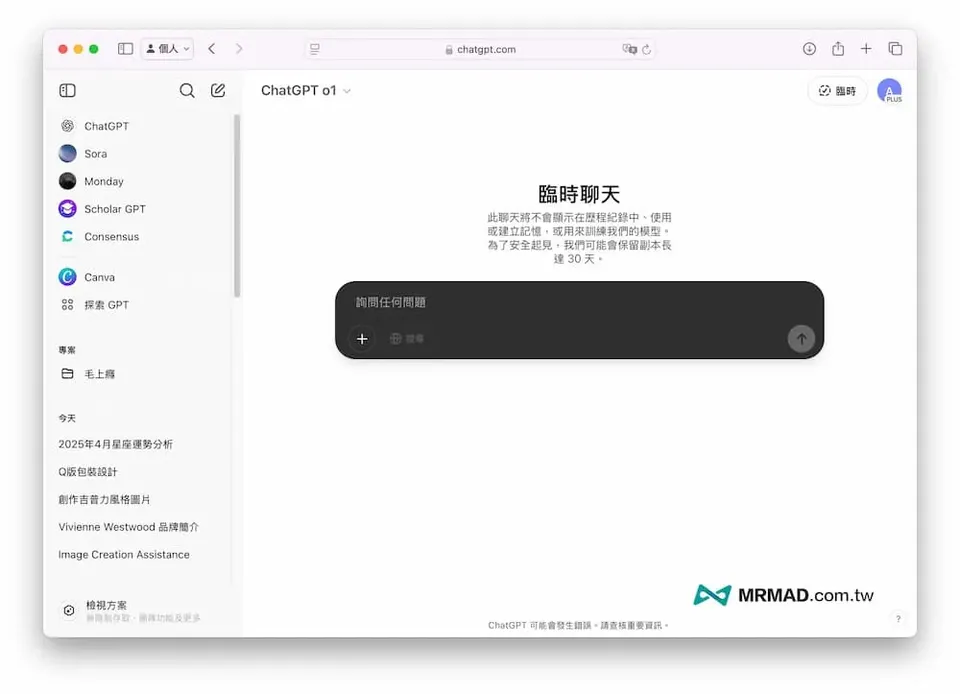Open a new Safari tab

point(866,48)
